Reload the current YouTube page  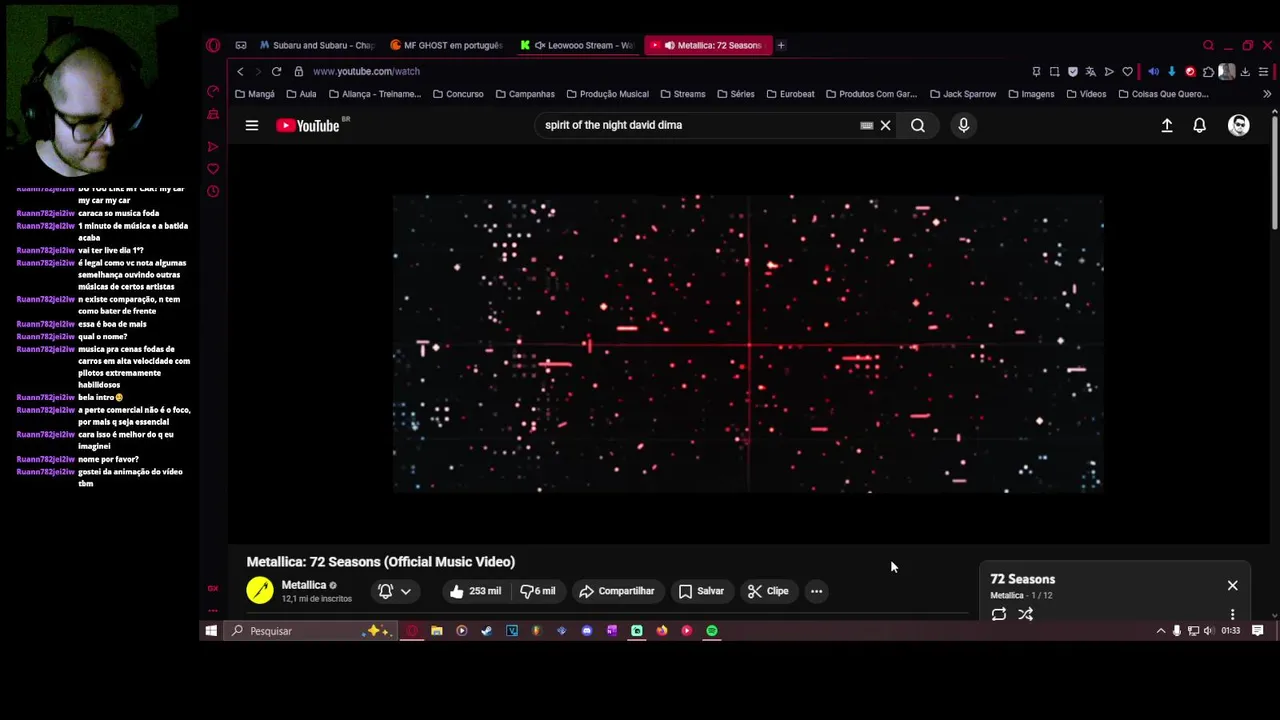click(276, 71)
